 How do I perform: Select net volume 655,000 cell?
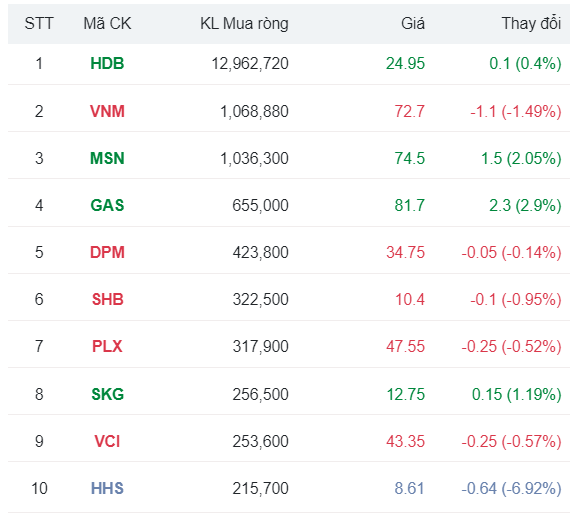[260, 205]
